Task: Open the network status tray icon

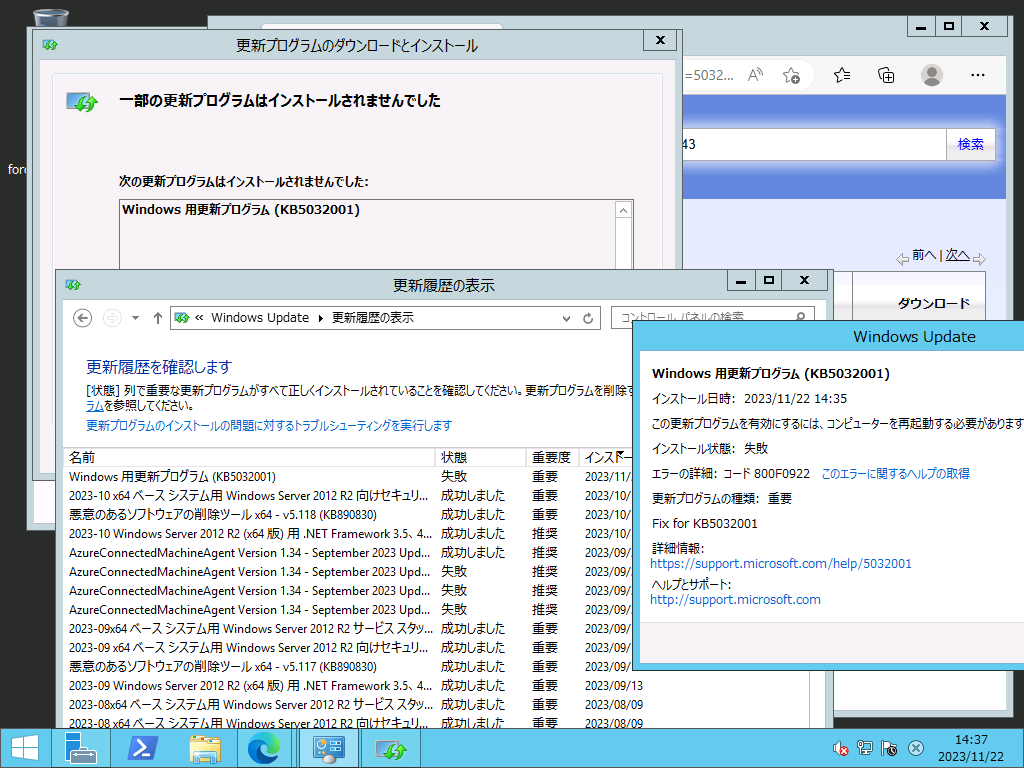Action: pyautogui.click(x=862, y=748)
